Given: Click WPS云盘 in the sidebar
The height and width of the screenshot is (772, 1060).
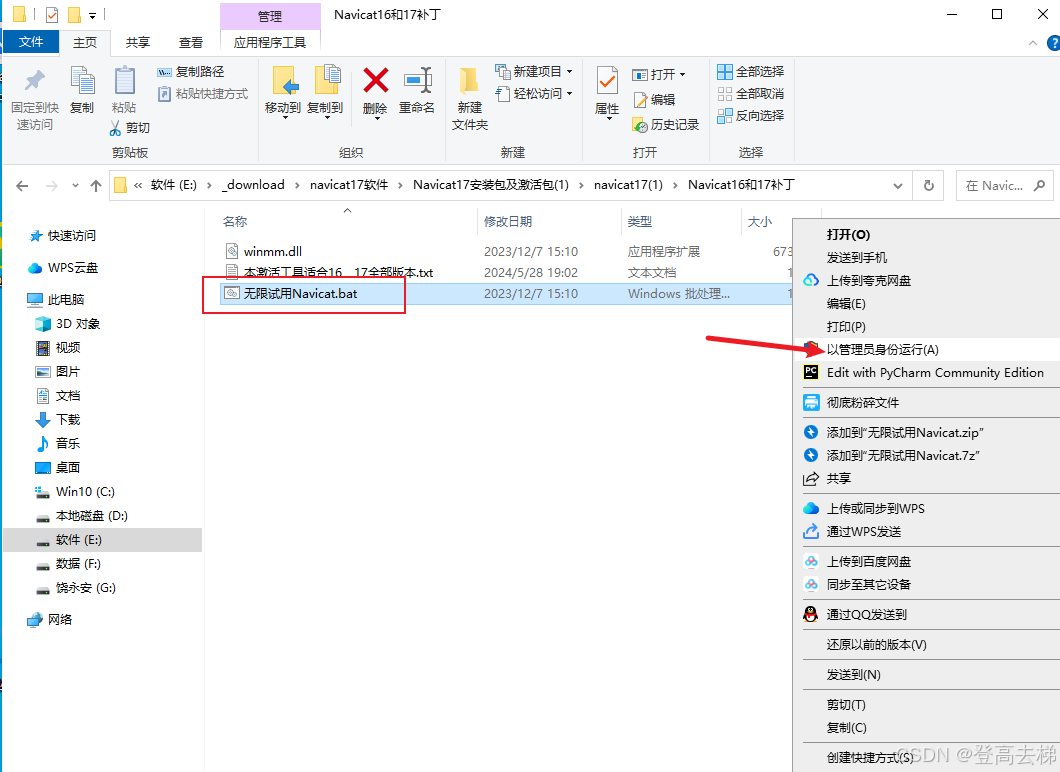Looking at the screenshot, I should coord(72,268).
